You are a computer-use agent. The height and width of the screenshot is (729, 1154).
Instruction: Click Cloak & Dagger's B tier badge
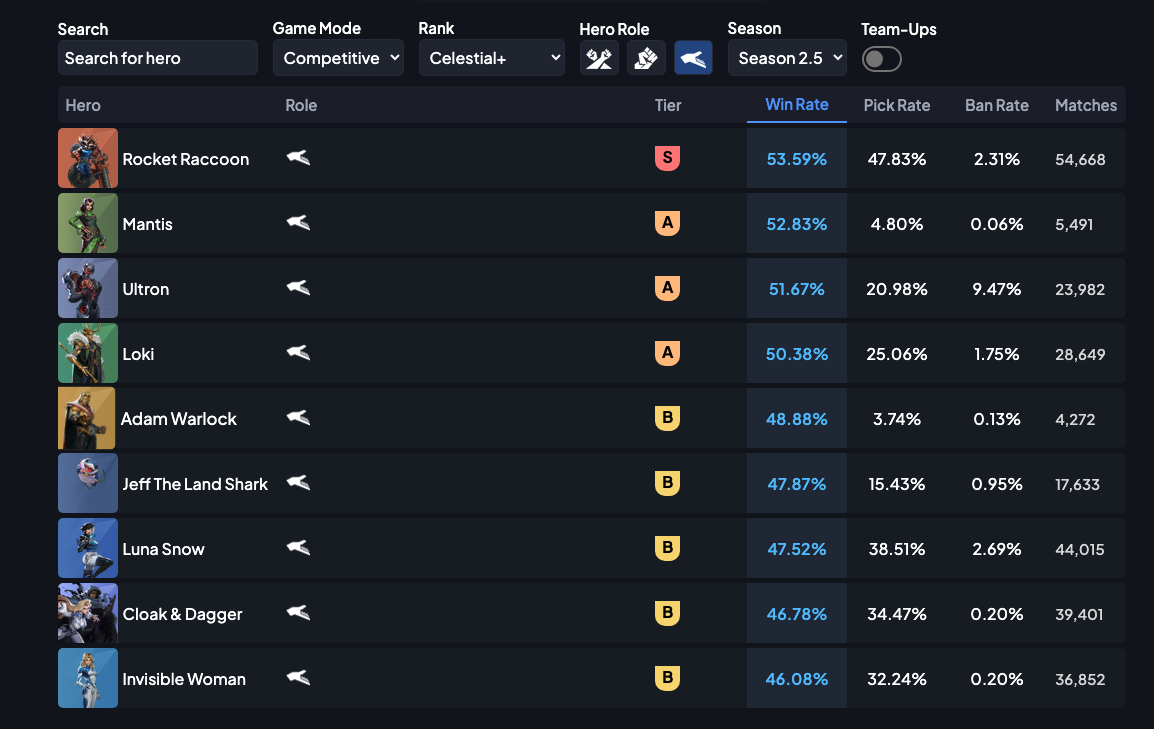[668, 612]
